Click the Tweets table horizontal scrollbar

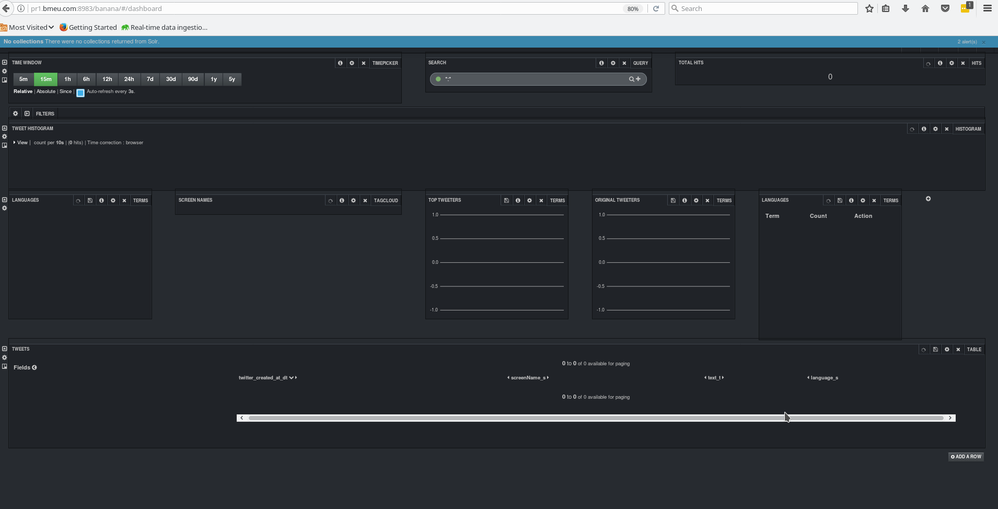(x=596, y=418)
